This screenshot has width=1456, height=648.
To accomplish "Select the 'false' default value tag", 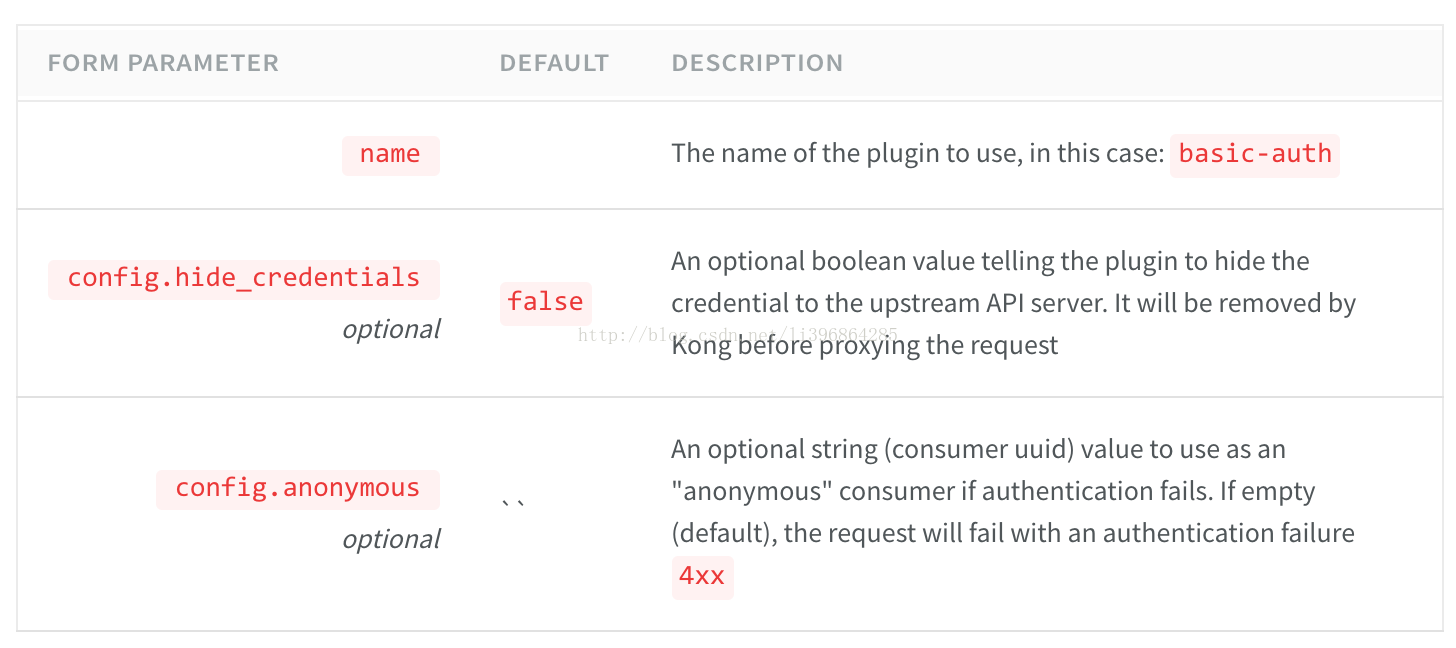I will point(545,303).
